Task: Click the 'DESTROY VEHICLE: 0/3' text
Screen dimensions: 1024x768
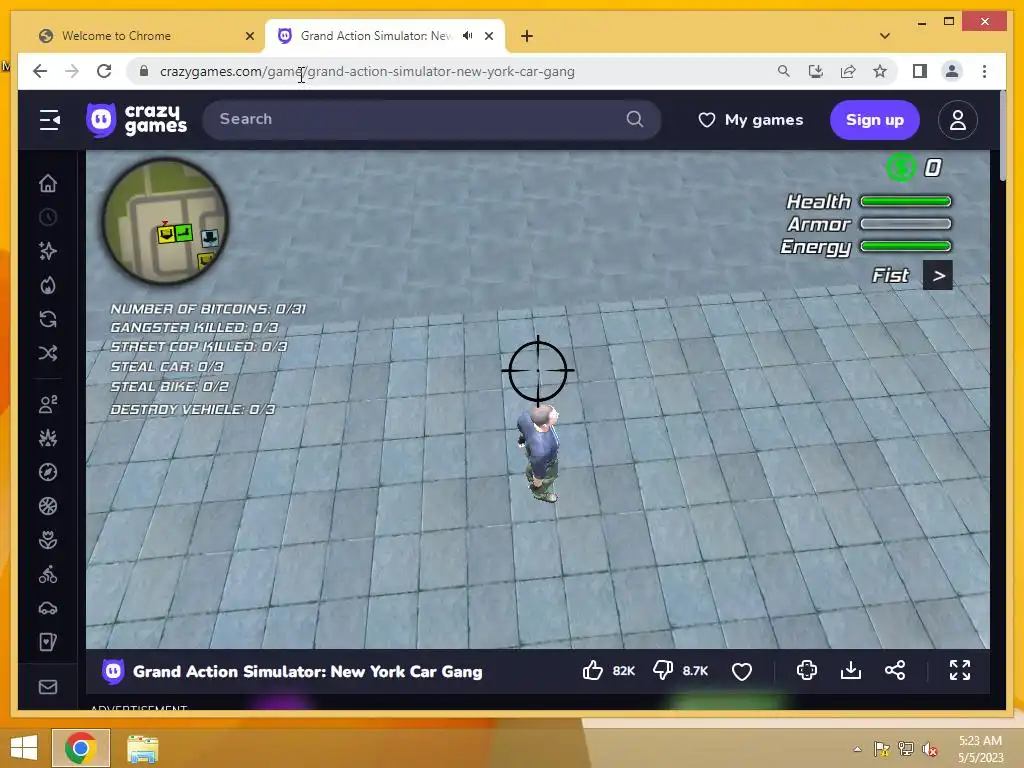Action: 193,409
